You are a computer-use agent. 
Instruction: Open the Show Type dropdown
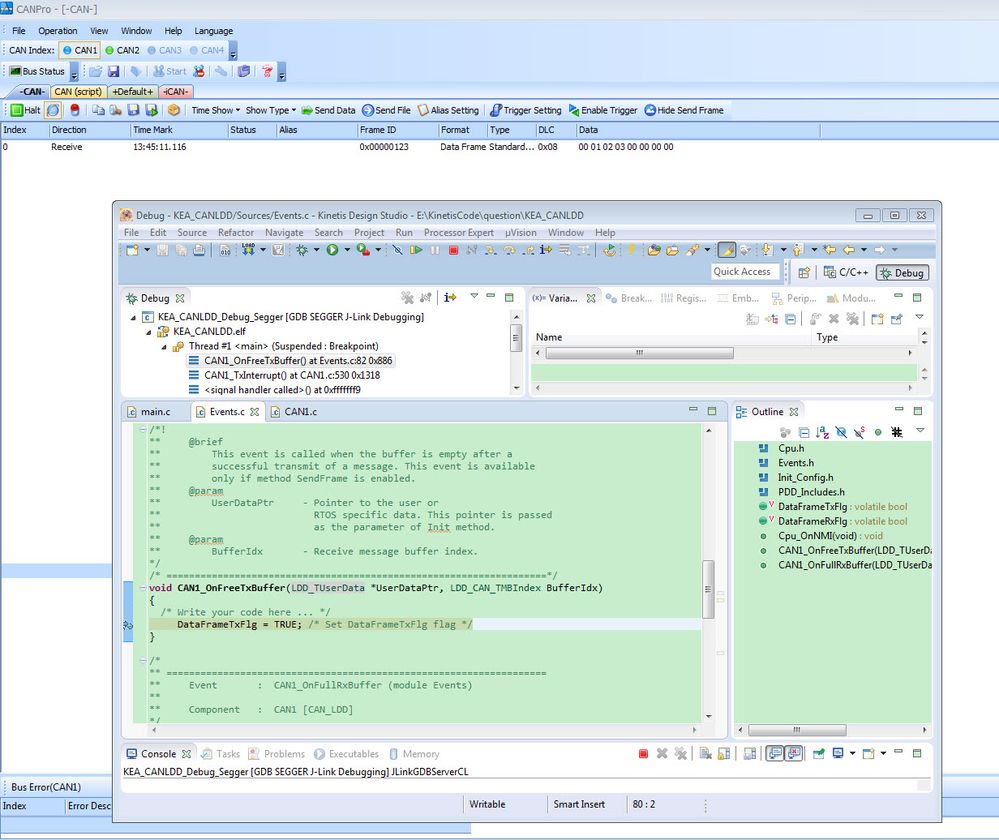pyautogui.click(x=271, y=110)
